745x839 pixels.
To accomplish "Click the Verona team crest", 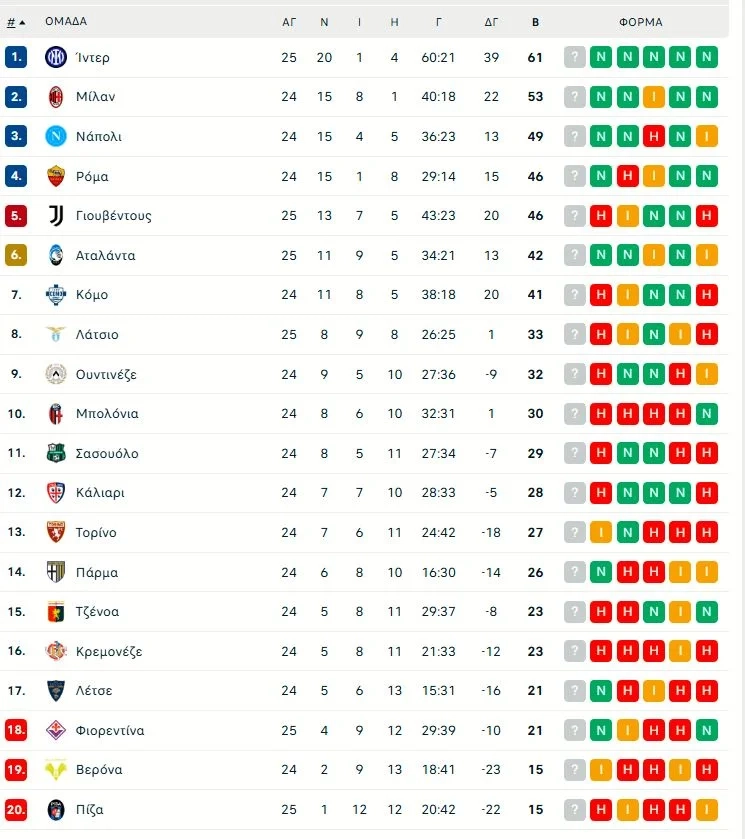I will pos(56,770).
